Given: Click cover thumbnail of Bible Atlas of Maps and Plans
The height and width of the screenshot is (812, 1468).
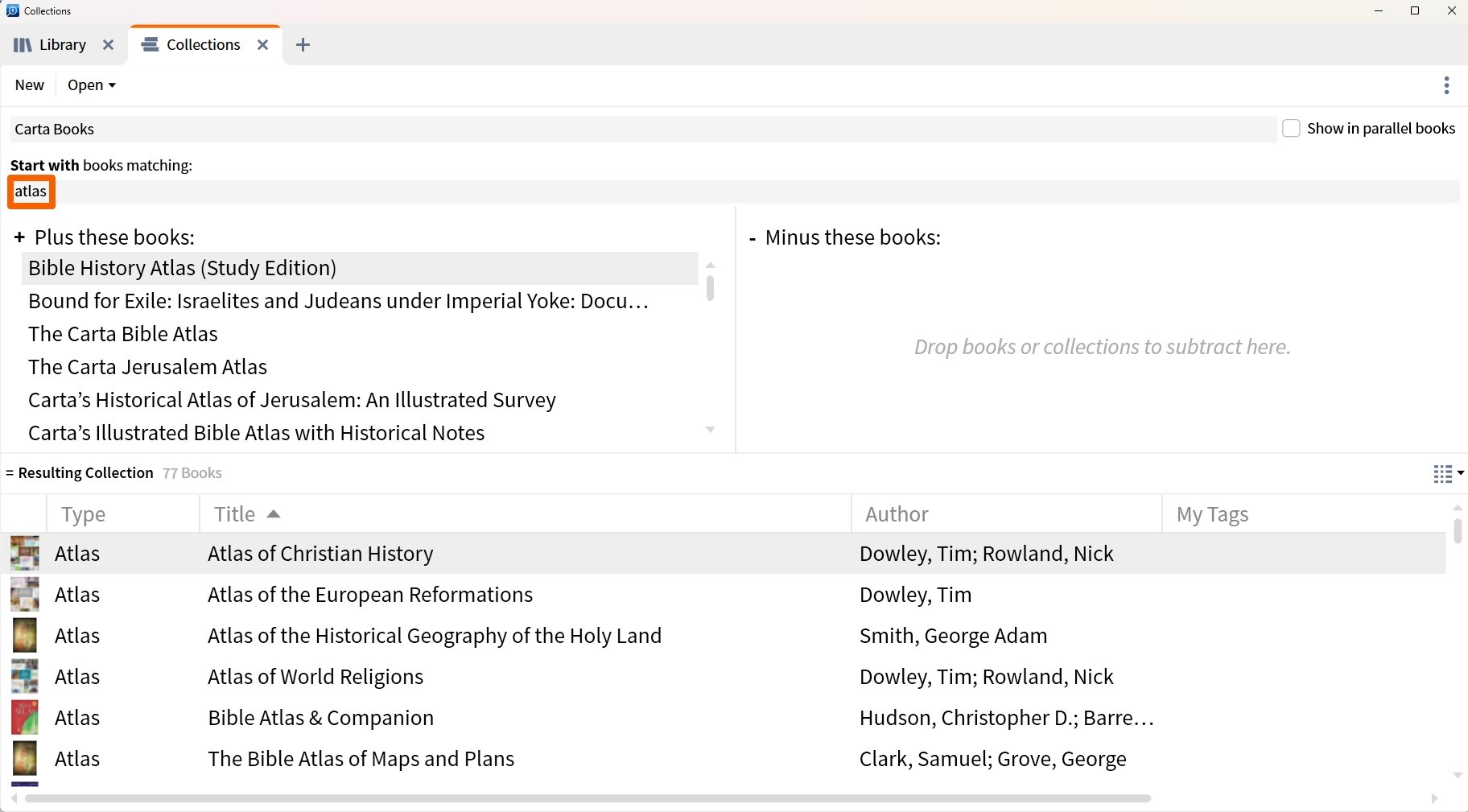Looking at the screenshot, I should pyautogui.click(x=24, y=759).
